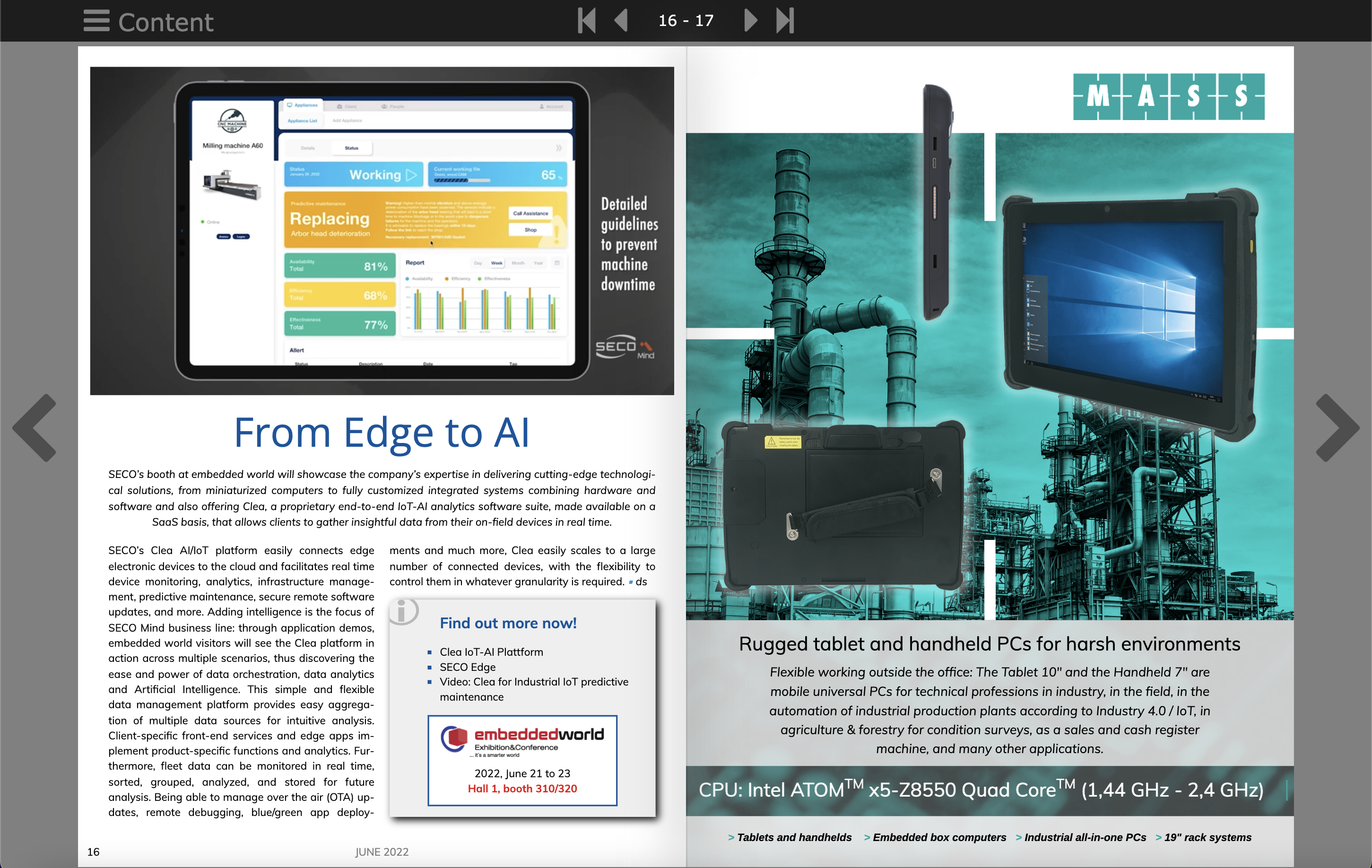Click the From Edge to AI headline
The height and width of the screenshot is (868, 1372).
(382, 432)
